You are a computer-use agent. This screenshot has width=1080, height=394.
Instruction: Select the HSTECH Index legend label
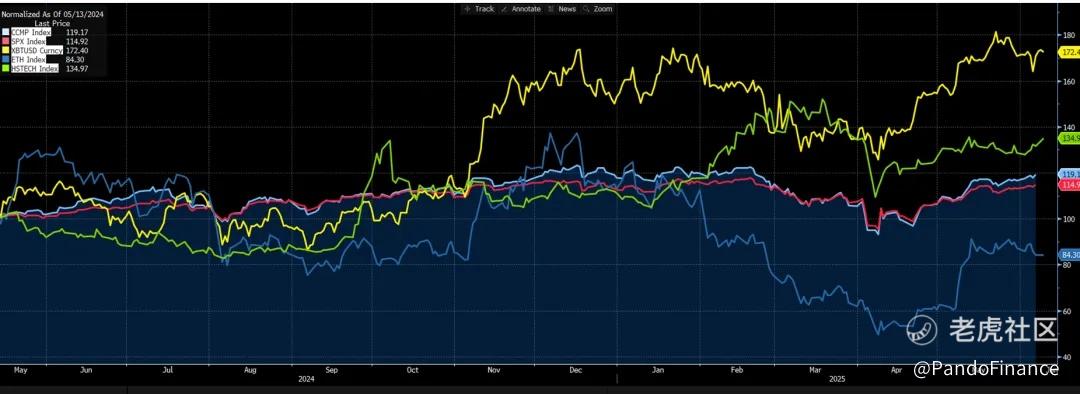tap(34, 68)
